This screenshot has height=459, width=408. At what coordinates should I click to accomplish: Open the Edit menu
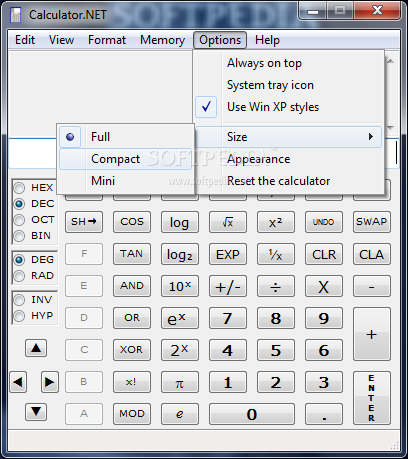(x=25, y=40)
